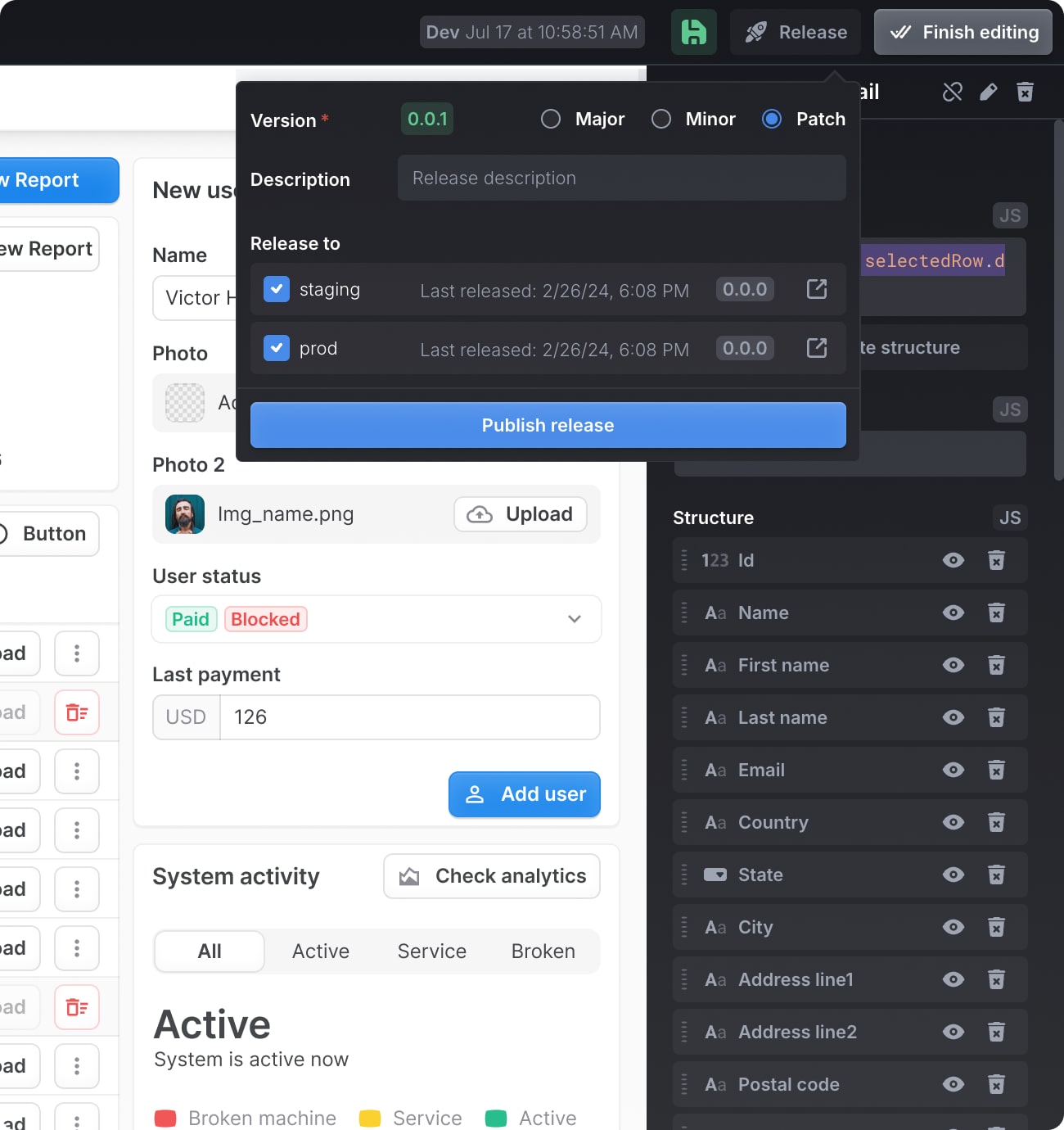
Task: Click the red Broken machine legend swatch
Action: pos(166,1117)
